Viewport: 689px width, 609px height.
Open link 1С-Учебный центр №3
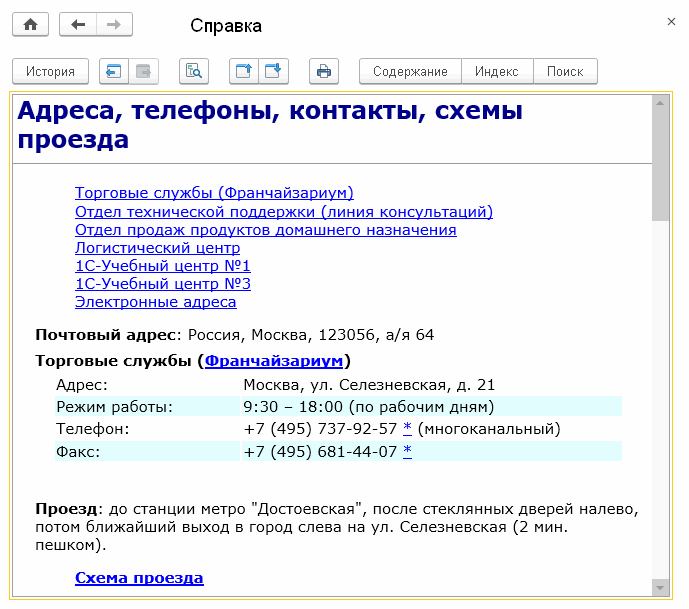(163, 284)
